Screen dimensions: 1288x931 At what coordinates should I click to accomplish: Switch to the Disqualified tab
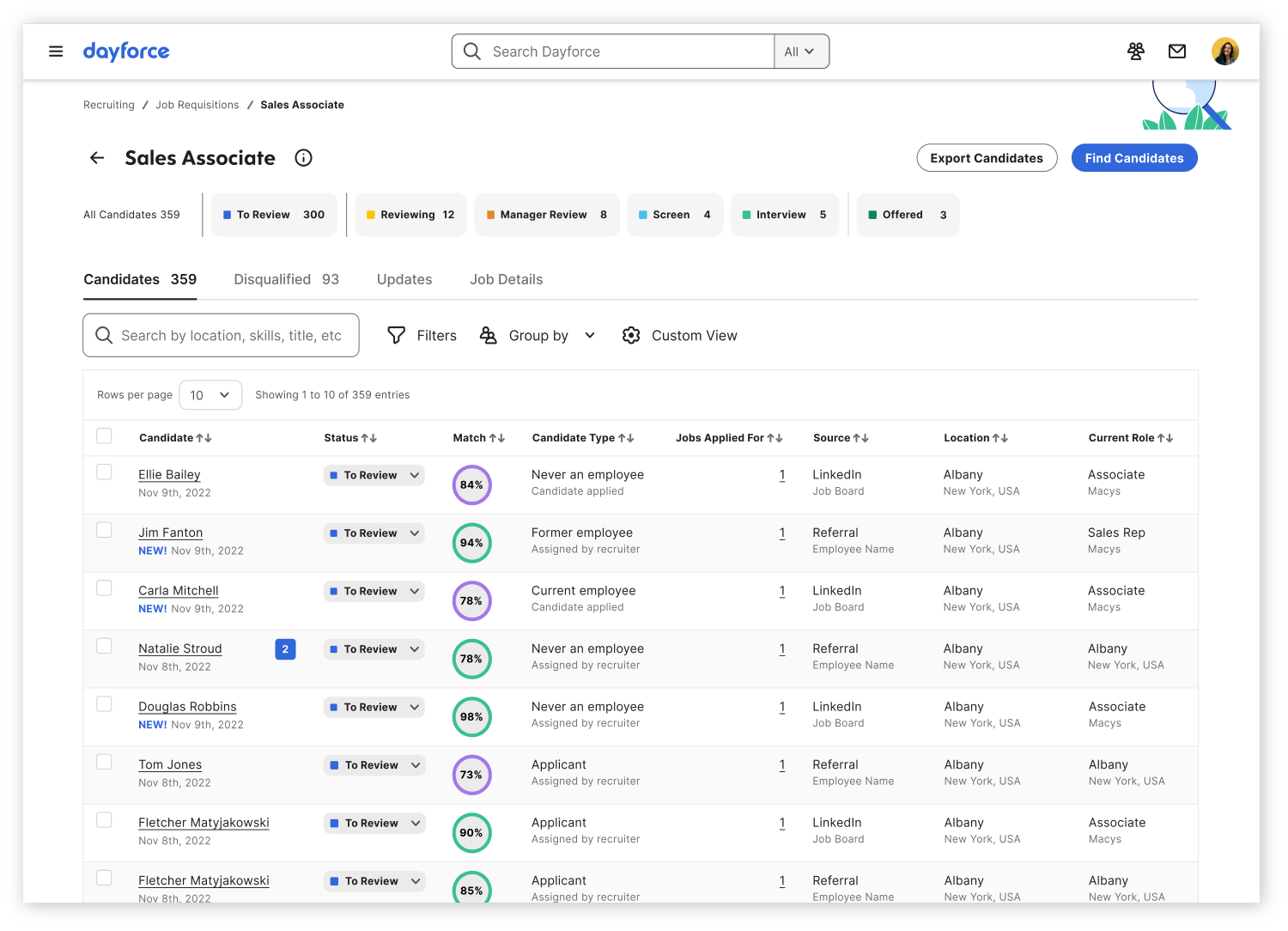(286, 279)
